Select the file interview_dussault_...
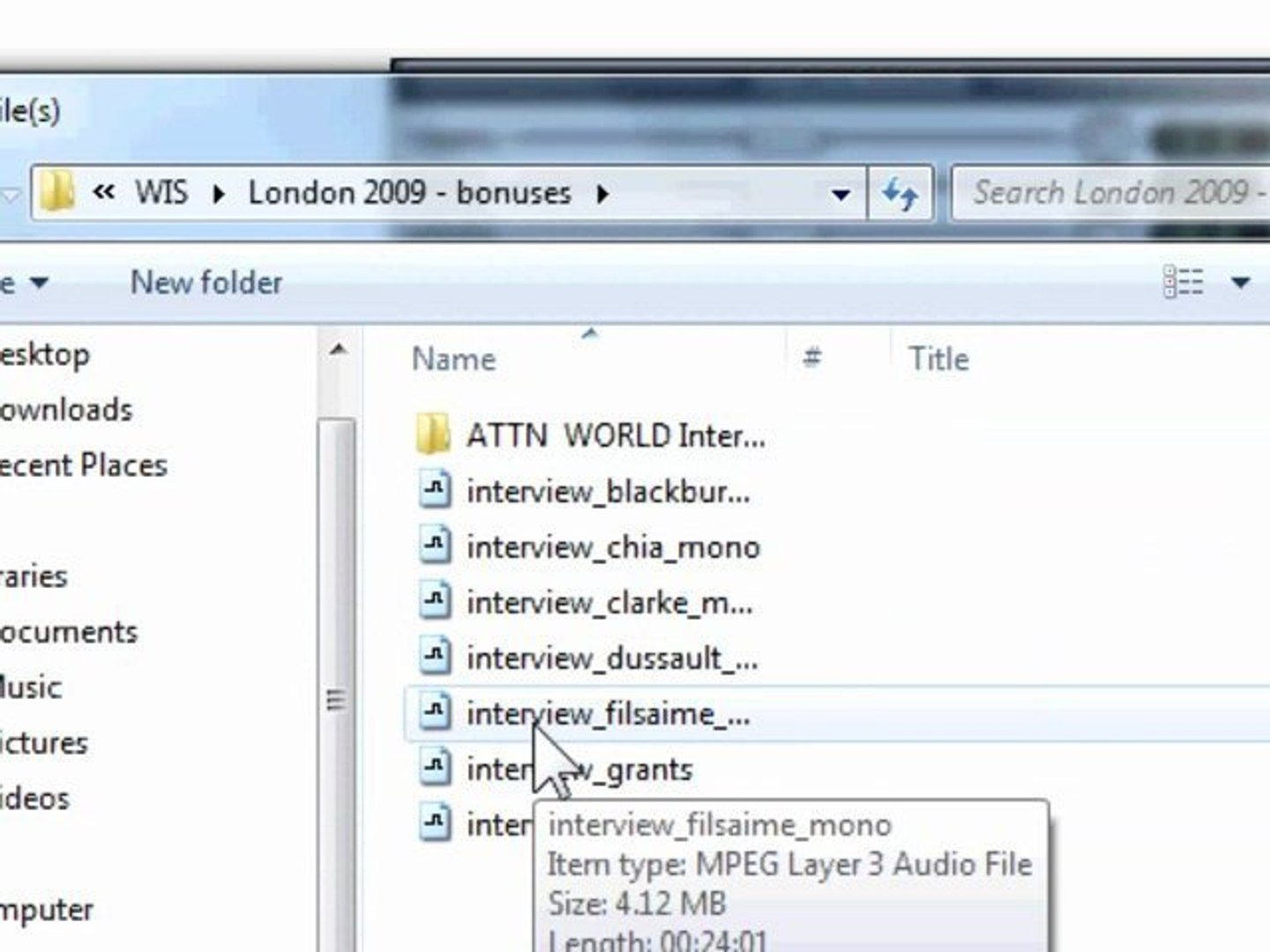This screenshot has width=1270, height=952. (x=612, y=658)
